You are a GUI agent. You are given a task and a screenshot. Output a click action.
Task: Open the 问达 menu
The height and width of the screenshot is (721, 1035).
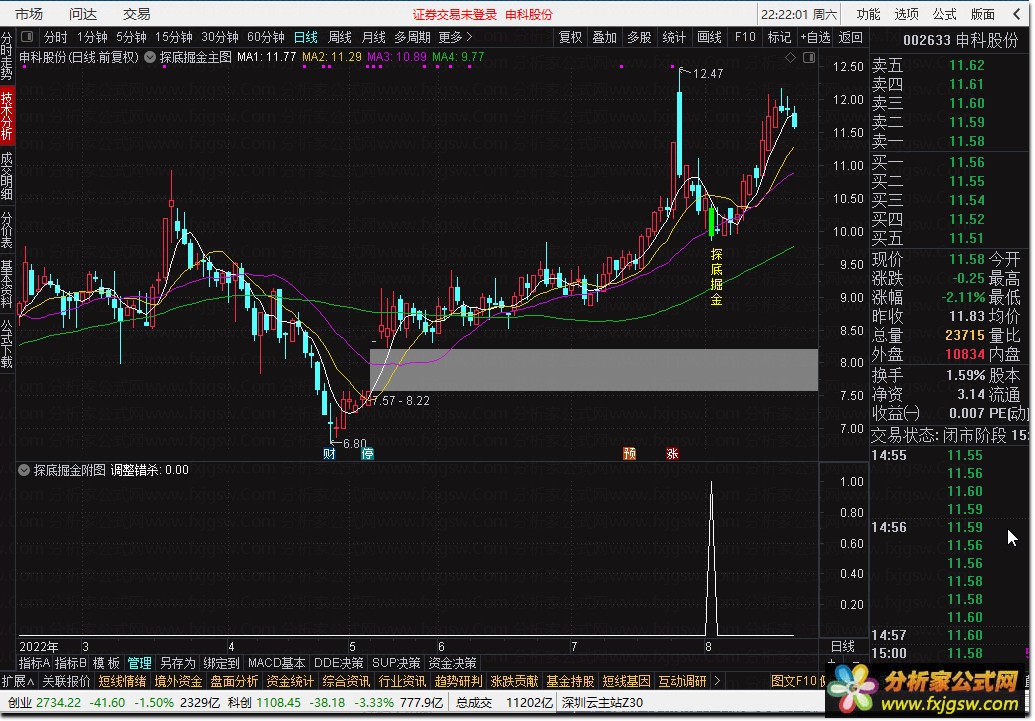tap(83, 14)
